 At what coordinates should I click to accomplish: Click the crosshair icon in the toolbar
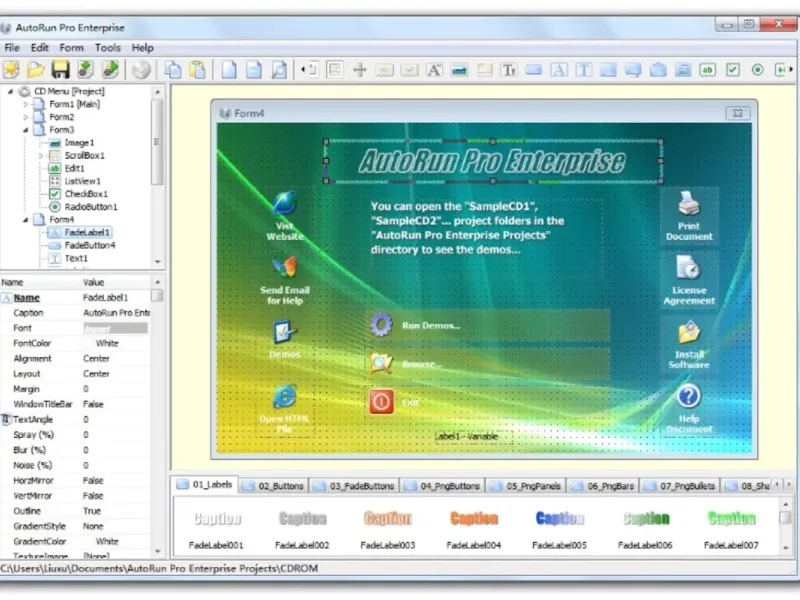[360, 69]
